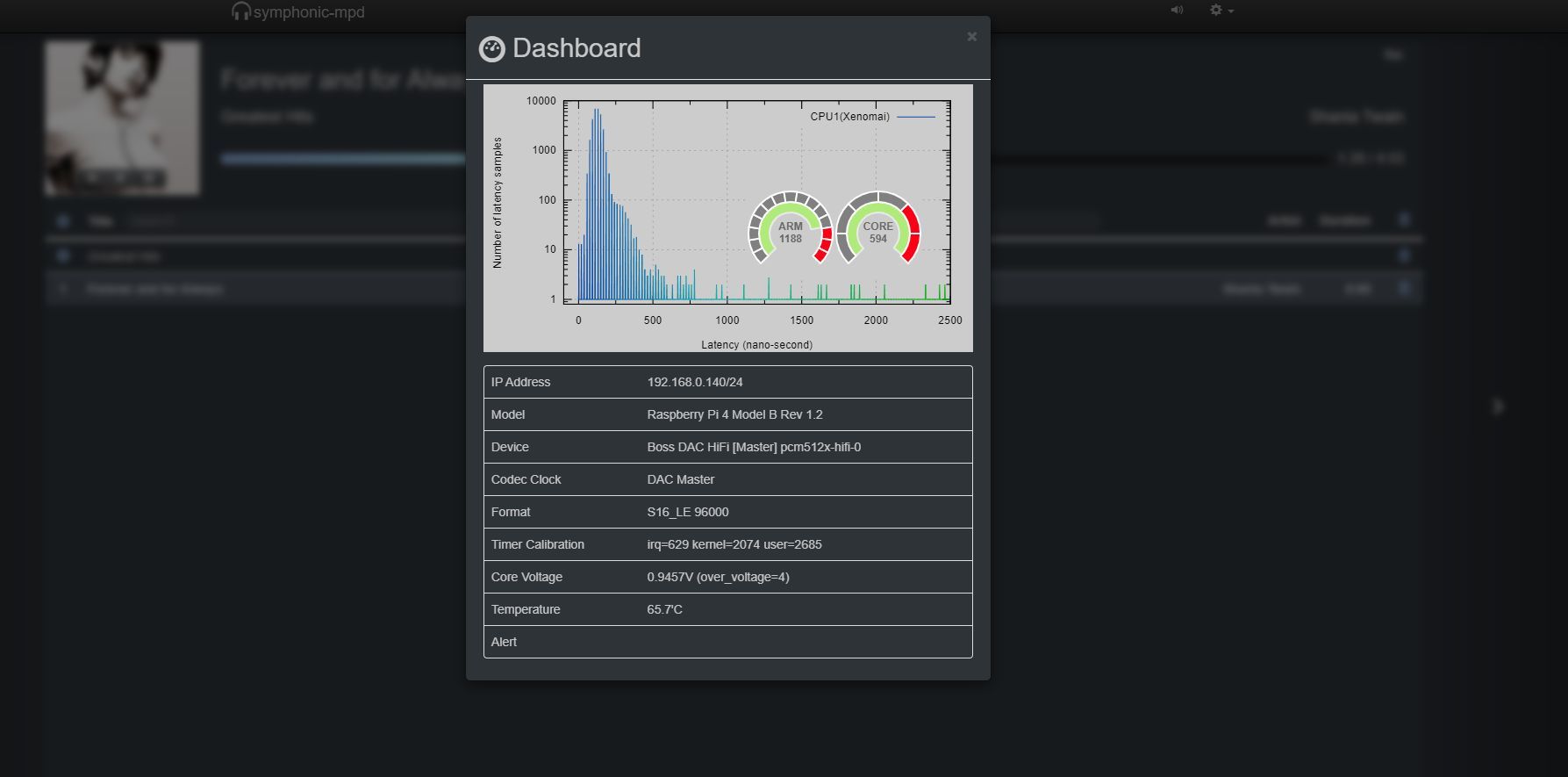The width and height of the screenshot is (1568, 777).
Task: Select the Raspberry Pi 4 Model B value
Action: point(734,414)
